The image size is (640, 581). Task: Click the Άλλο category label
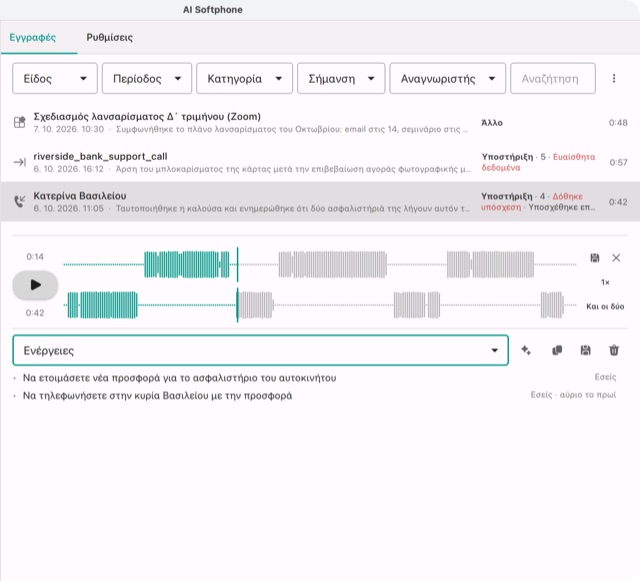click(492, 123)
